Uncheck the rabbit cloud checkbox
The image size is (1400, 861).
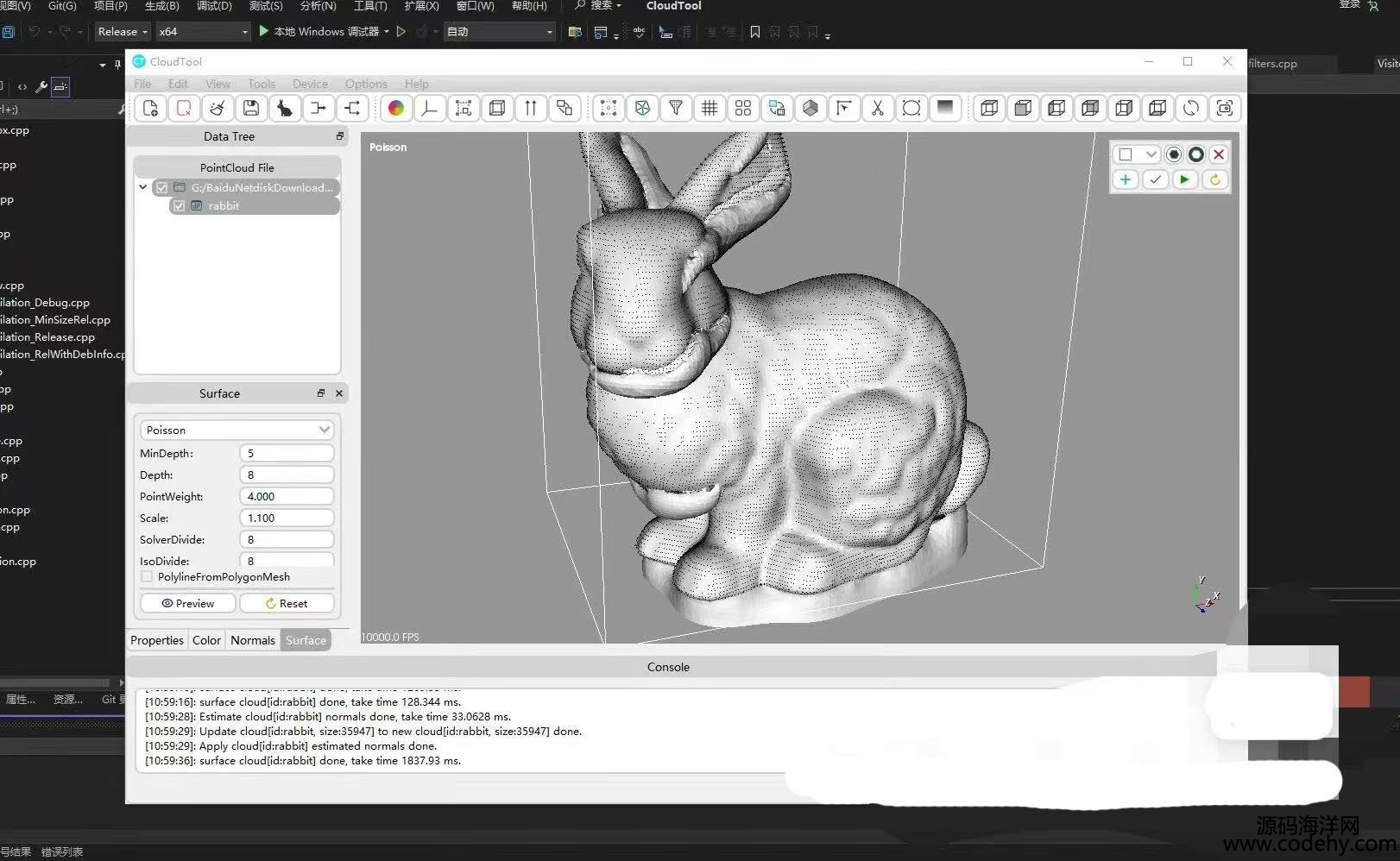coord(179,205)
